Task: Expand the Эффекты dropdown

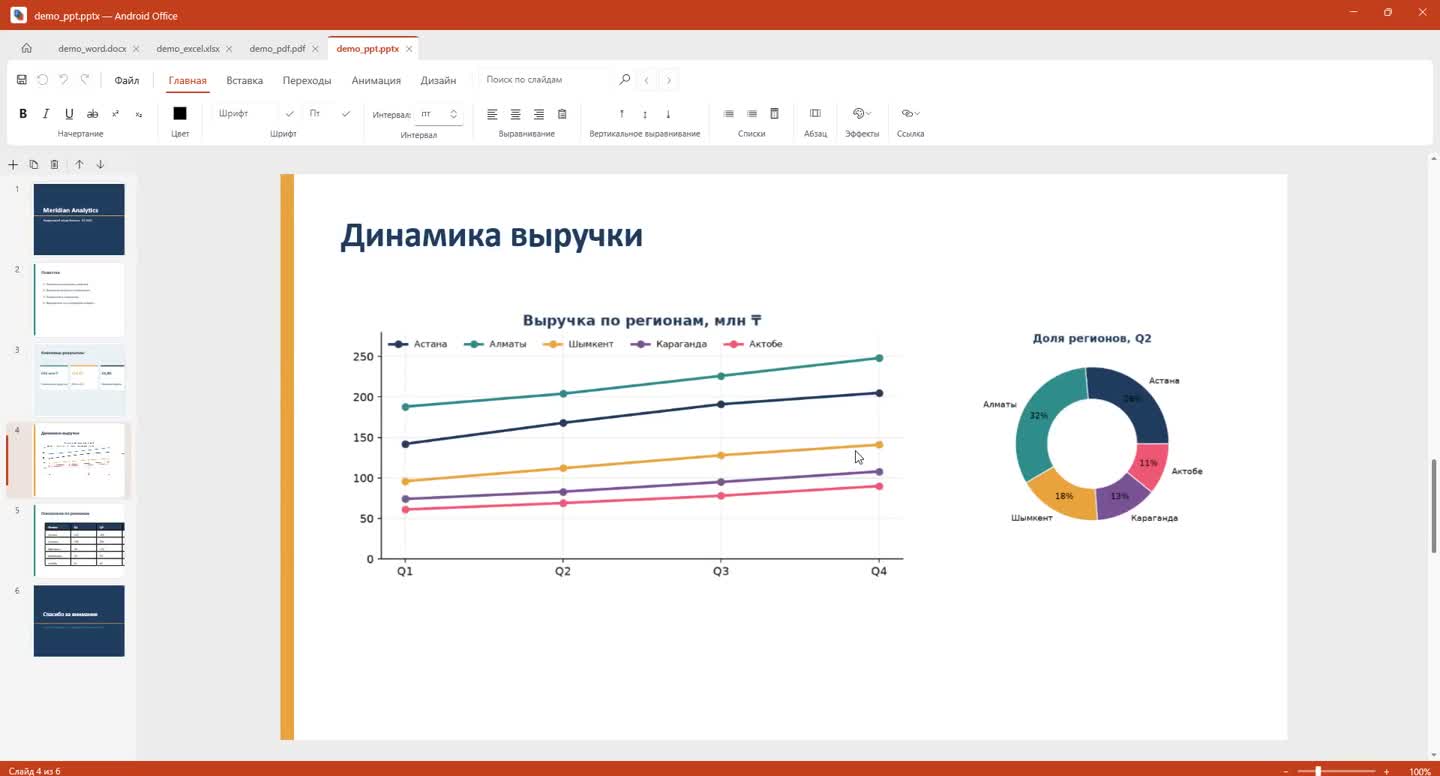Action: click(x=862, y=114)
